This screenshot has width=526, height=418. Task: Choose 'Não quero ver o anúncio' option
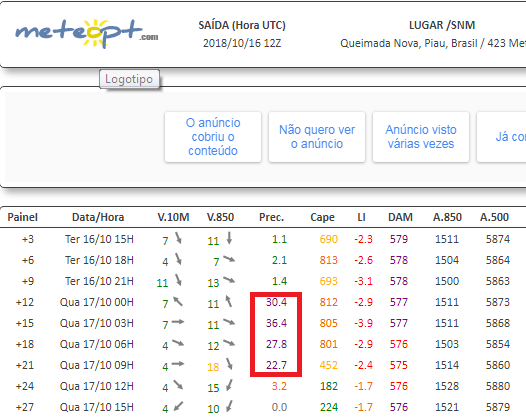tap(317, 137)
